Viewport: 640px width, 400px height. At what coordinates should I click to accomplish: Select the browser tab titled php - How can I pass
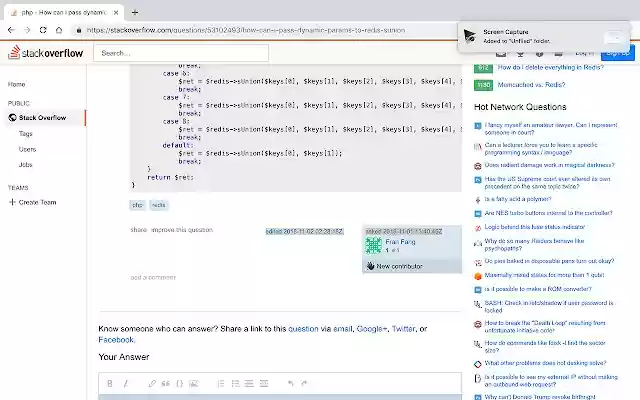[x=64, y=13]
